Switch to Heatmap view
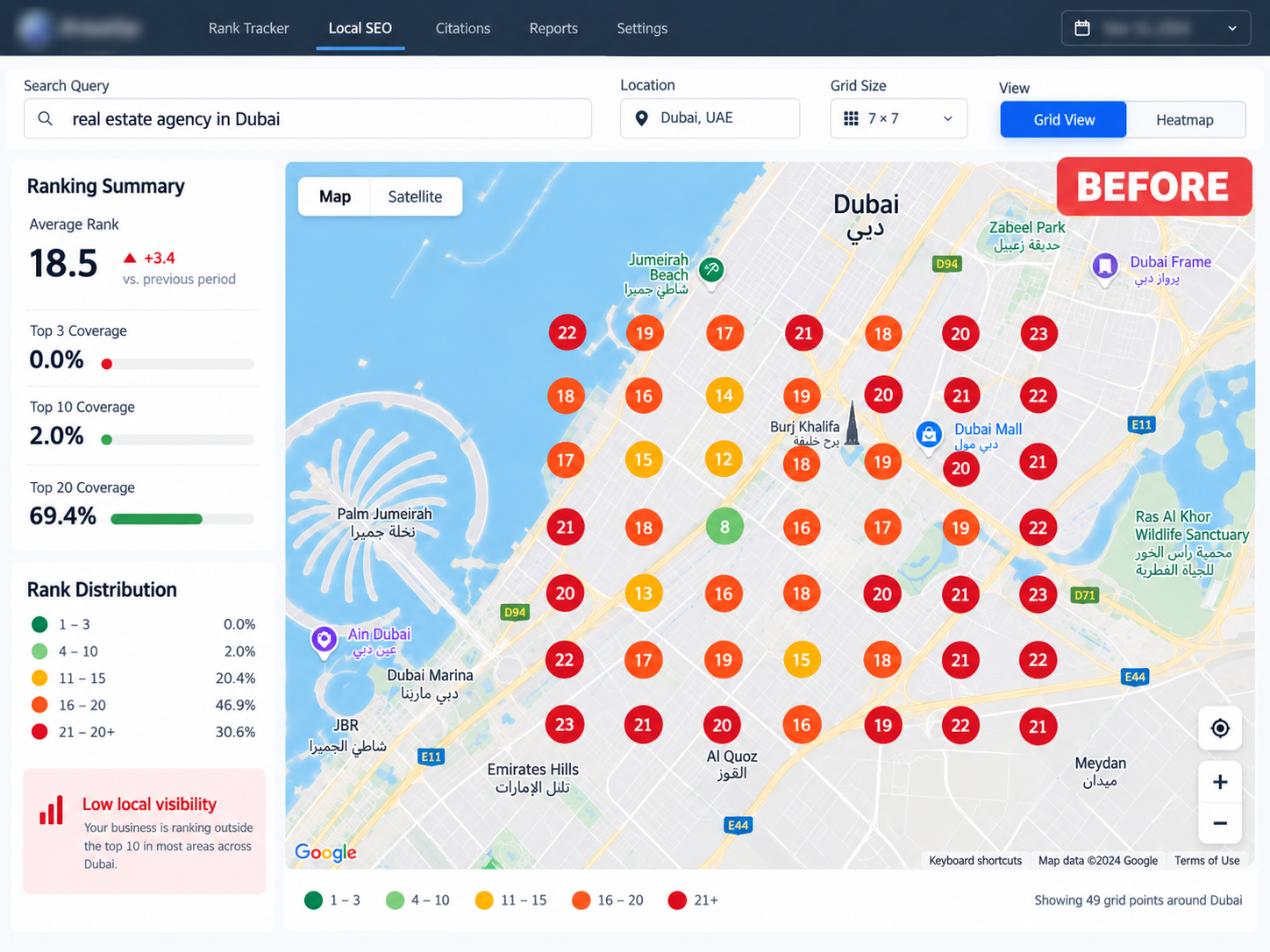The image size is (1270, 952). pyautogui.click(x=1185, y=120)
